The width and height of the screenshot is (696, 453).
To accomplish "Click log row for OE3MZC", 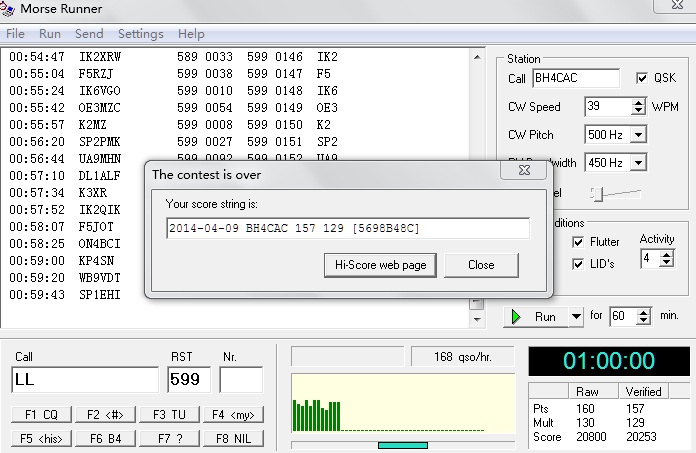I will pos(174,108).
